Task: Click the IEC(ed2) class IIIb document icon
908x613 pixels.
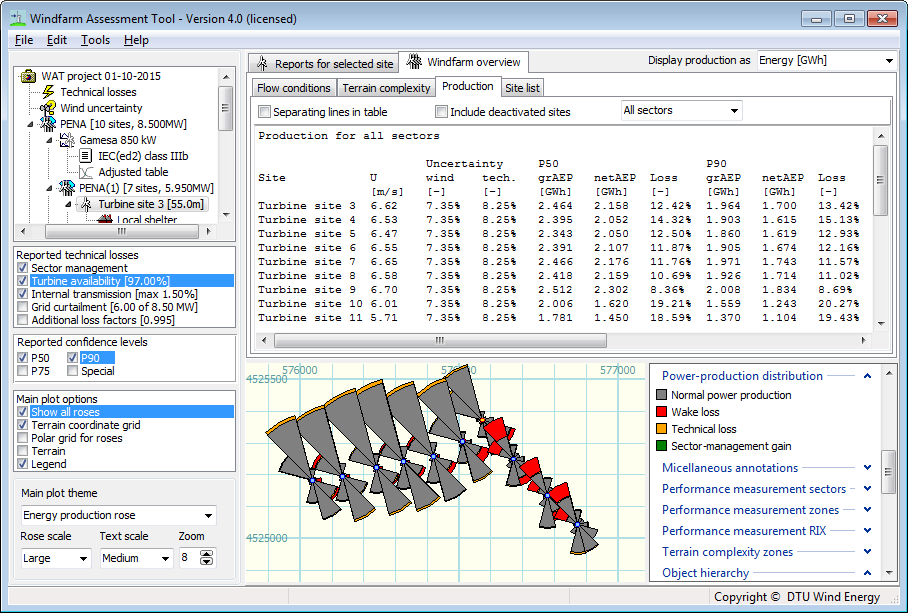Action: coord(86,156)
